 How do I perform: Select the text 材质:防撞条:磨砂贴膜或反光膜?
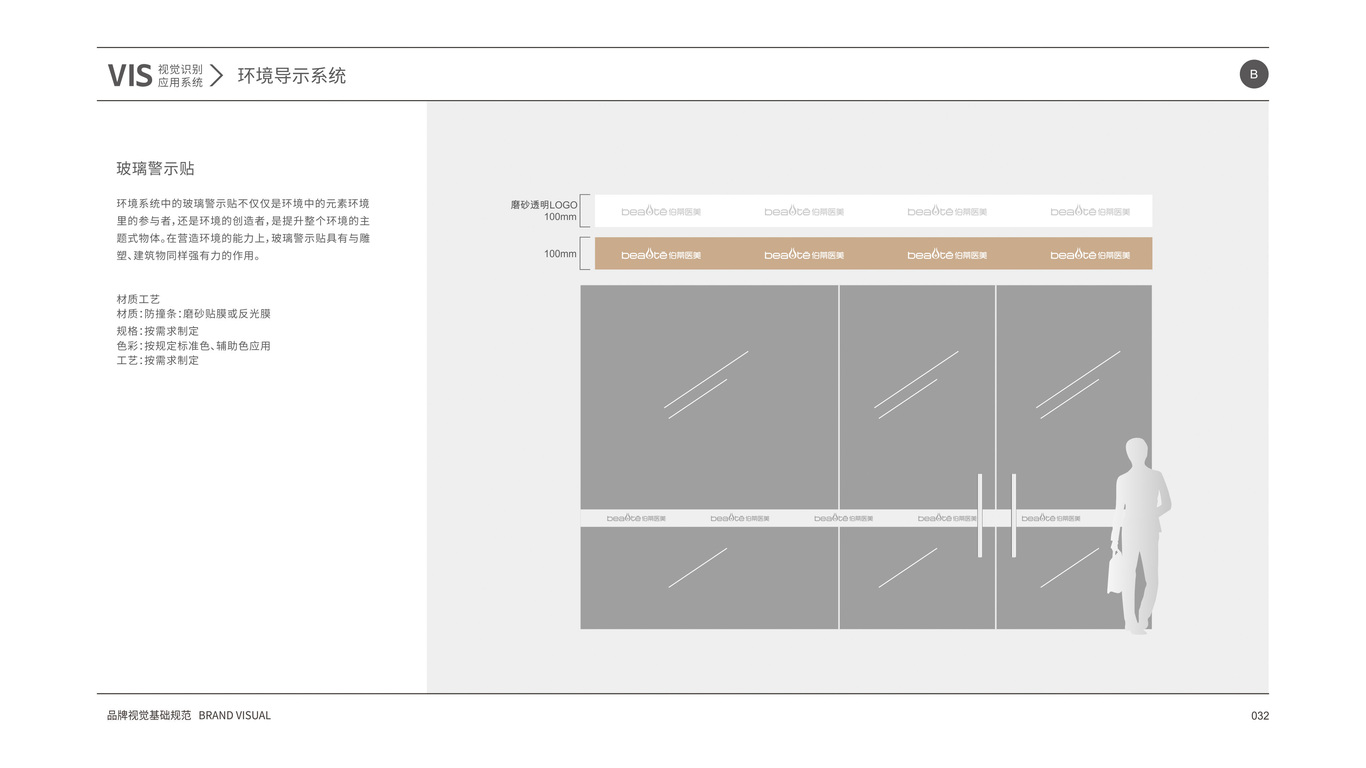click(x=193, y=313)
